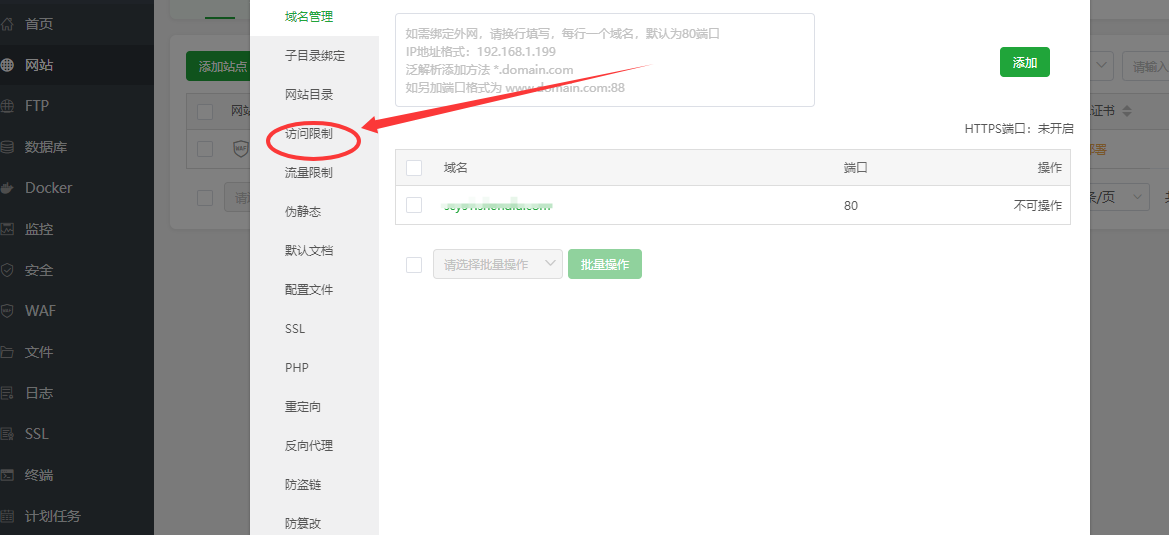Expand the 请选择批量操作 dropdown
This screenshot has height=535, width=1169.
coord(497,265)
